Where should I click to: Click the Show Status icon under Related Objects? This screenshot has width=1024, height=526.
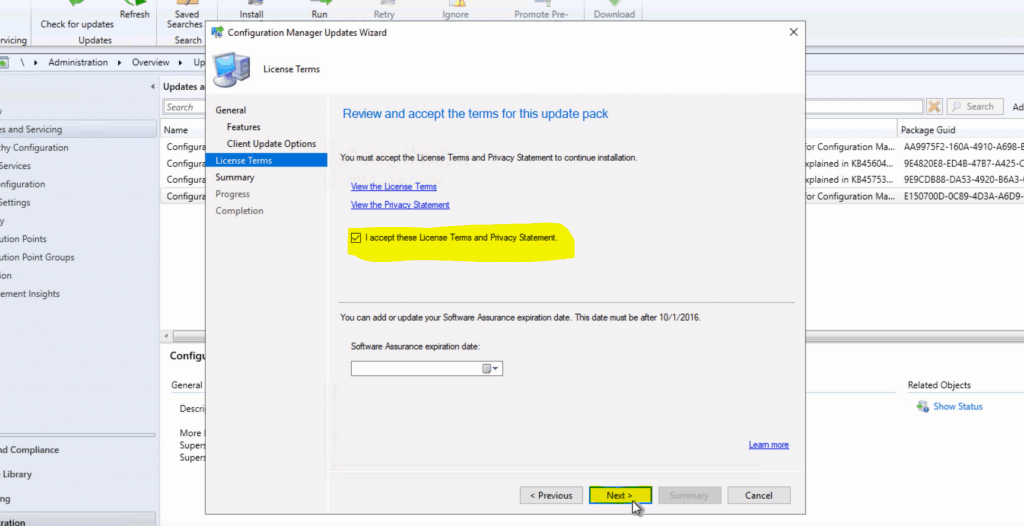point(922,406)
